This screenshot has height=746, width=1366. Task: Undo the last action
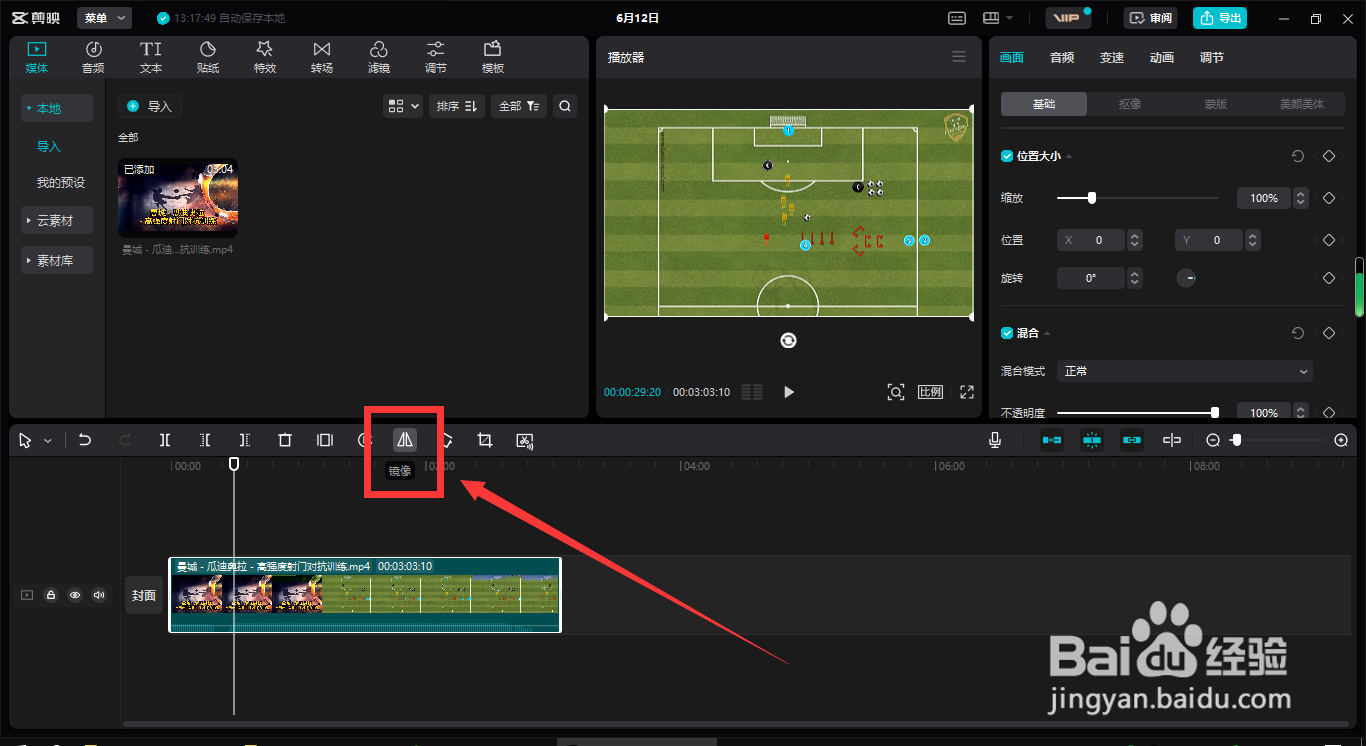(85, 440)
